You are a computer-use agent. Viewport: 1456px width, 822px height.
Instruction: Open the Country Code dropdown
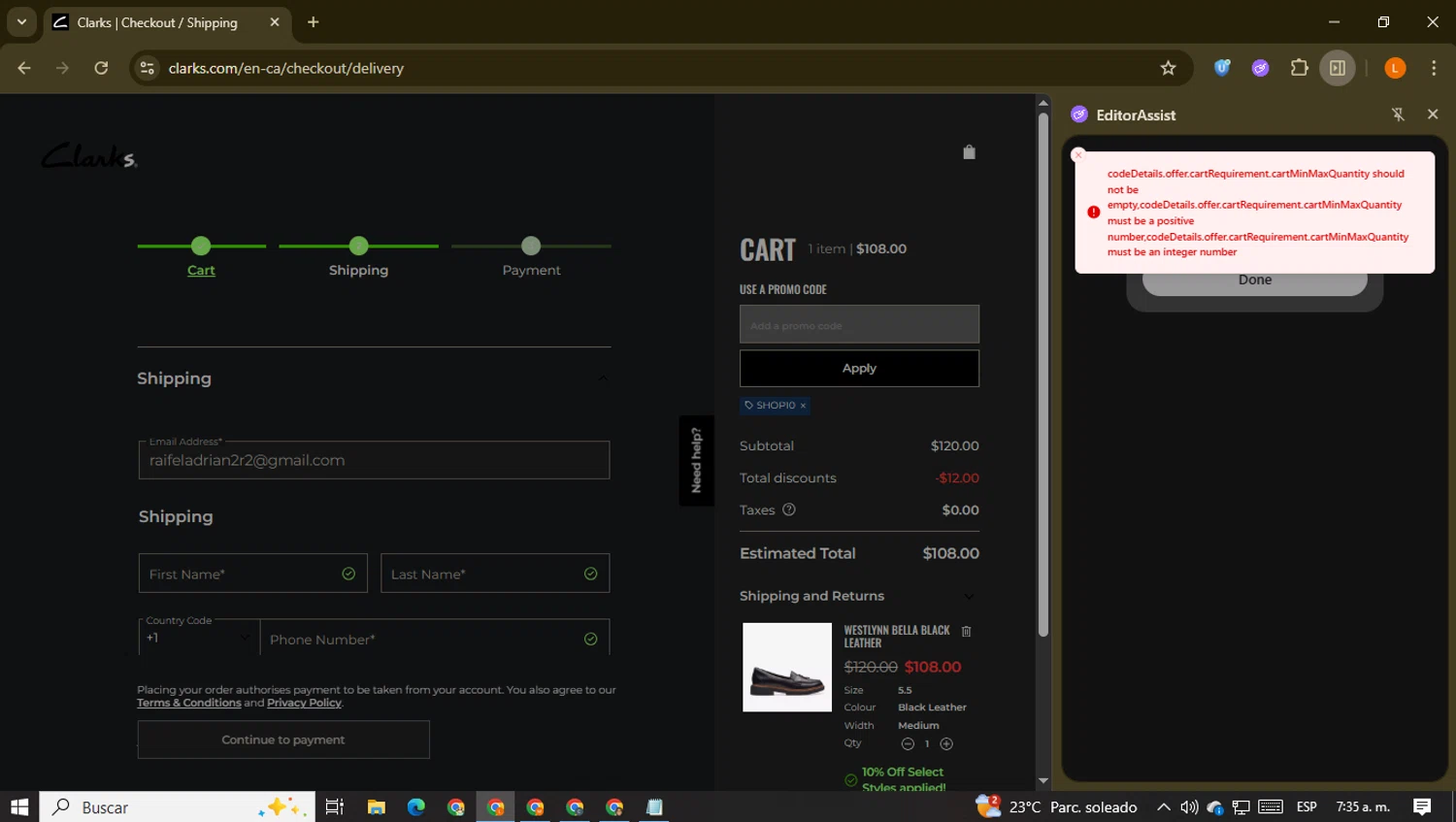tap(199, 638)
